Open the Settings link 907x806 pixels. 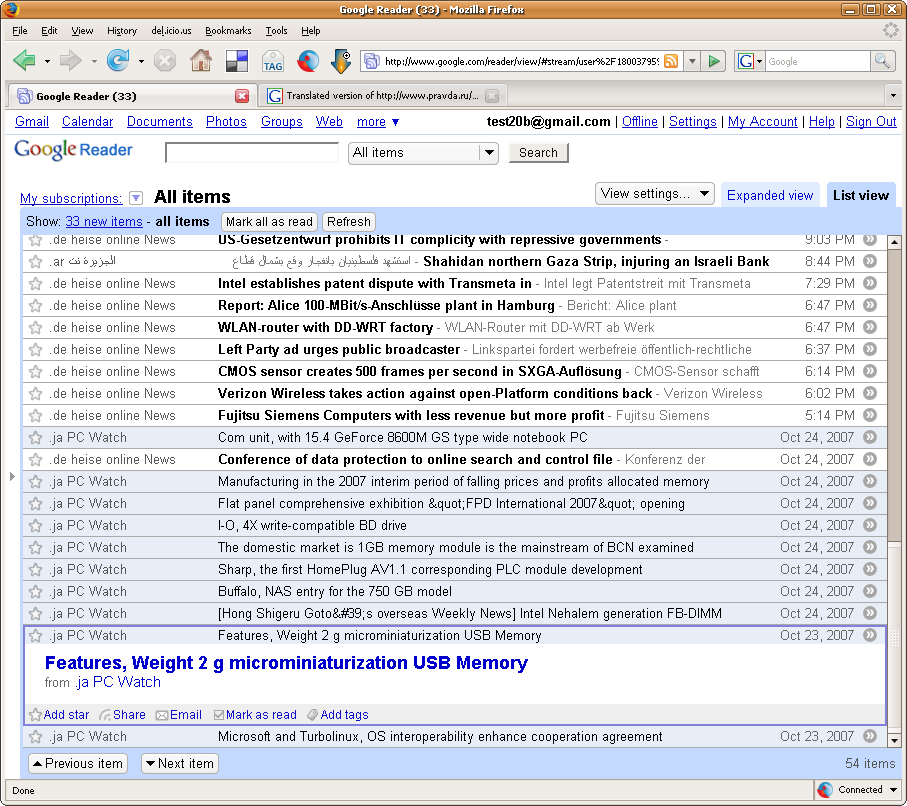pos(692,122)
